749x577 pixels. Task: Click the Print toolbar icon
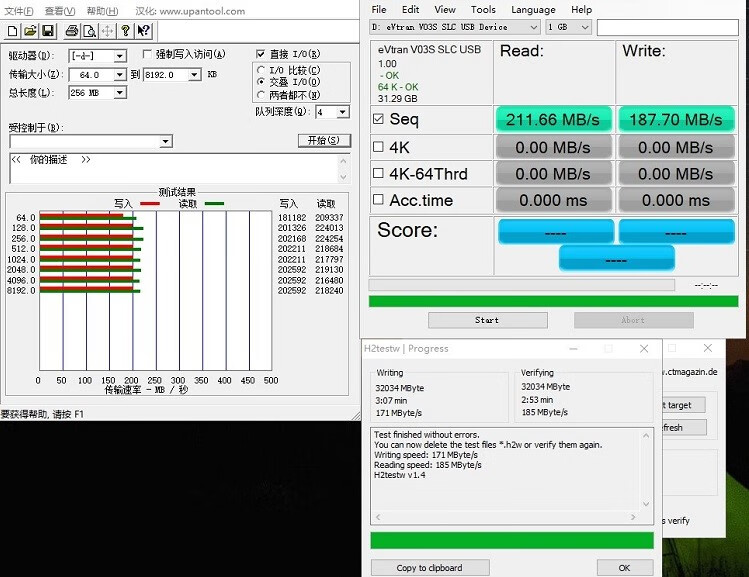pyautogui.click(x=71, y=31)
